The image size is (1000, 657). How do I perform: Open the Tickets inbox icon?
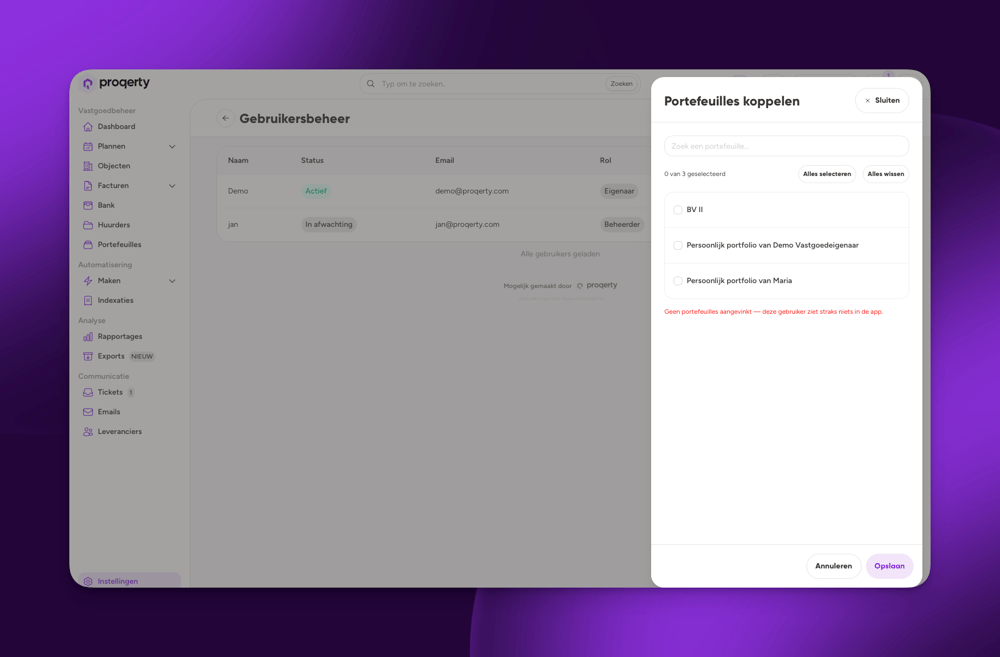pos(88,392)
